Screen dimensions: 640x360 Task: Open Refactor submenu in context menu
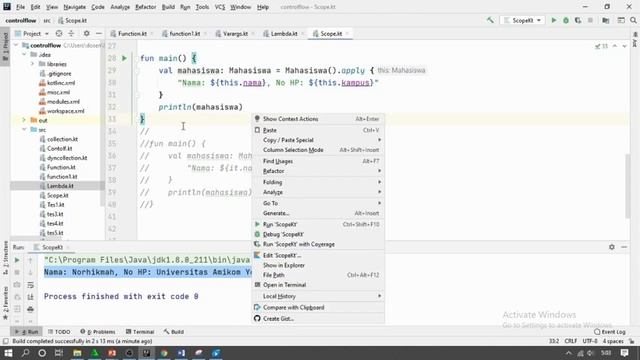(x=318, y=171)
